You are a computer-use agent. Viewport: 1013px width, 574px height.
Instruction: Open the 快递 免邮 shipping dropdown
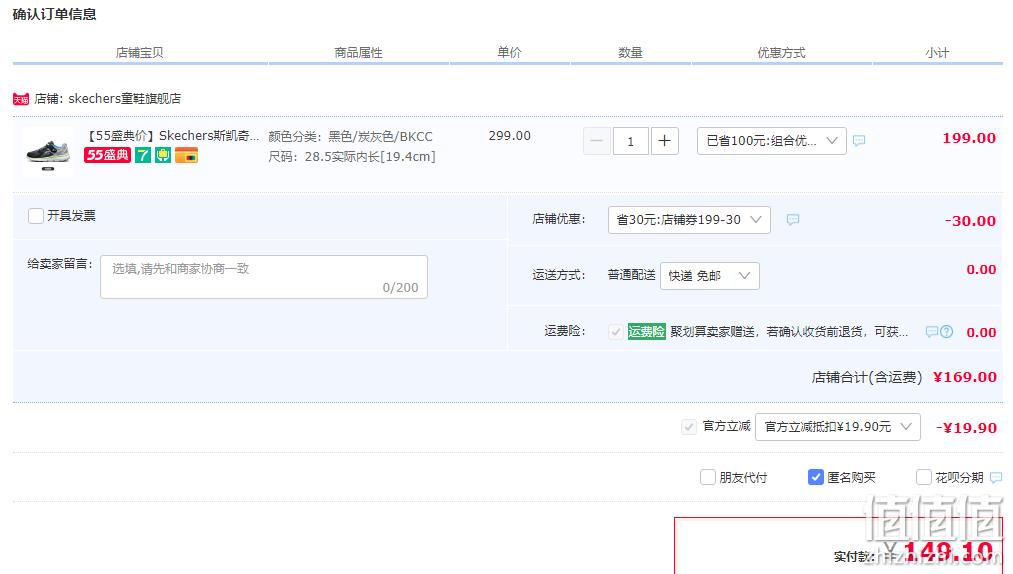tap(709, 276)
